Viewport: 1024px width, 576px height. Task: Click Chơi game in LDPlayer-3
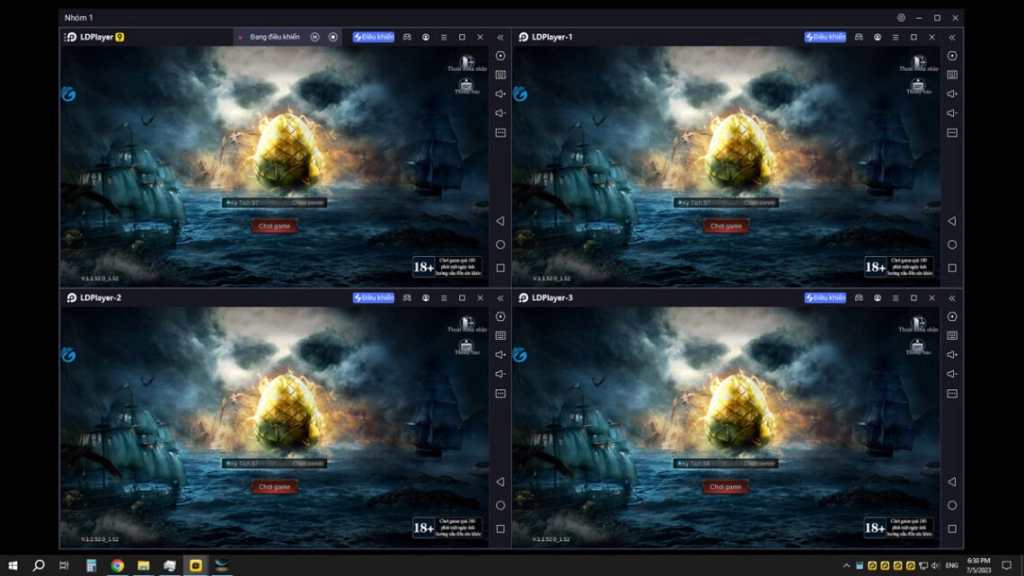726,487
